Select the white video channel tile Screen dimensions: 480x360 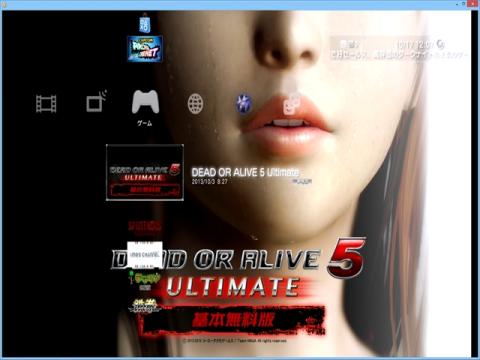pos(145,255)
